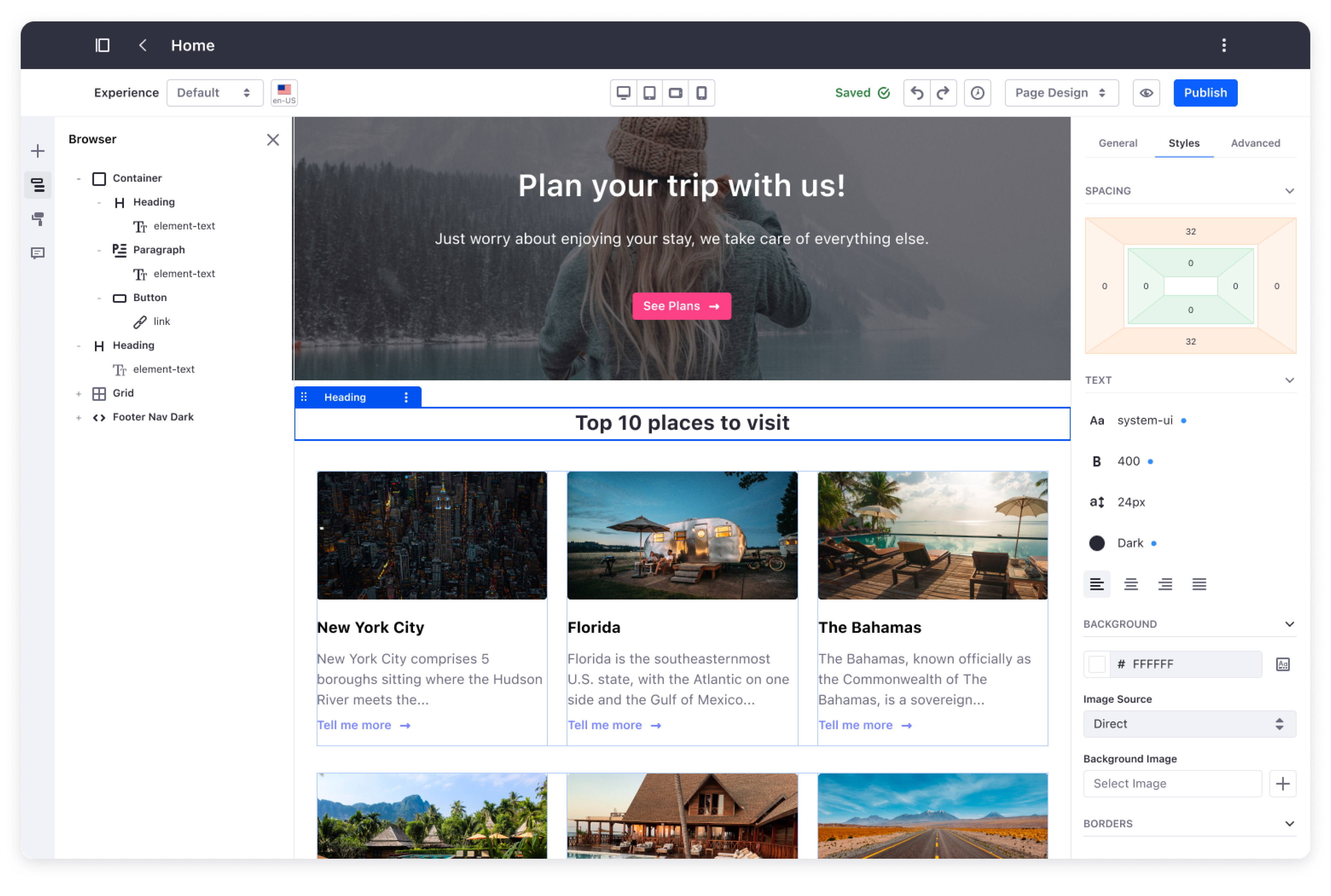
Task: Click the Publish button
Action: pyautogui.click(x=1205, y=92)
